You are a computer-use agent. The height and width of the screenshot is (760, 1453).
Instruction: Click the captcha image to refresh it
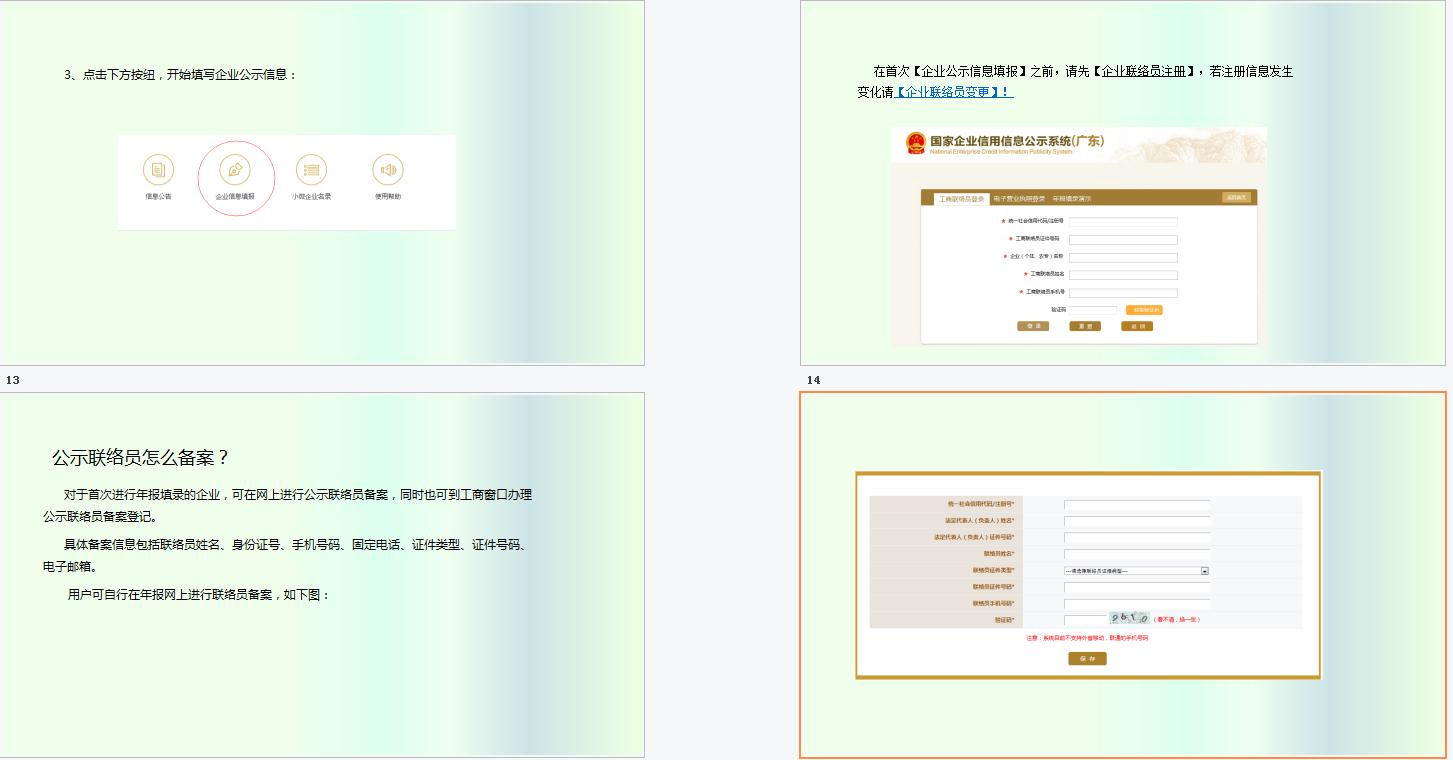click(1129, 618)
